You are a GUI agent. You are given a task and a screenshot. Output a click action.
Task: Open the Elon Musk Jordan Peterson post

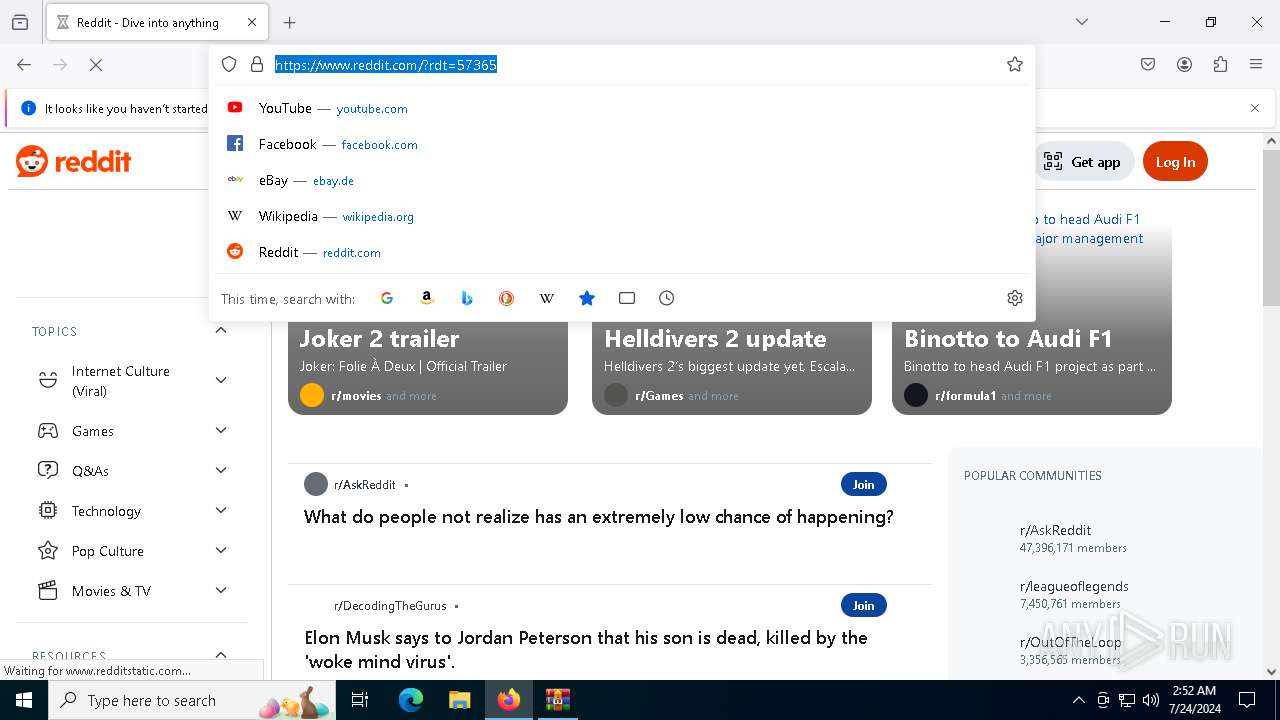pyautogui.click(x=586, y=649)
